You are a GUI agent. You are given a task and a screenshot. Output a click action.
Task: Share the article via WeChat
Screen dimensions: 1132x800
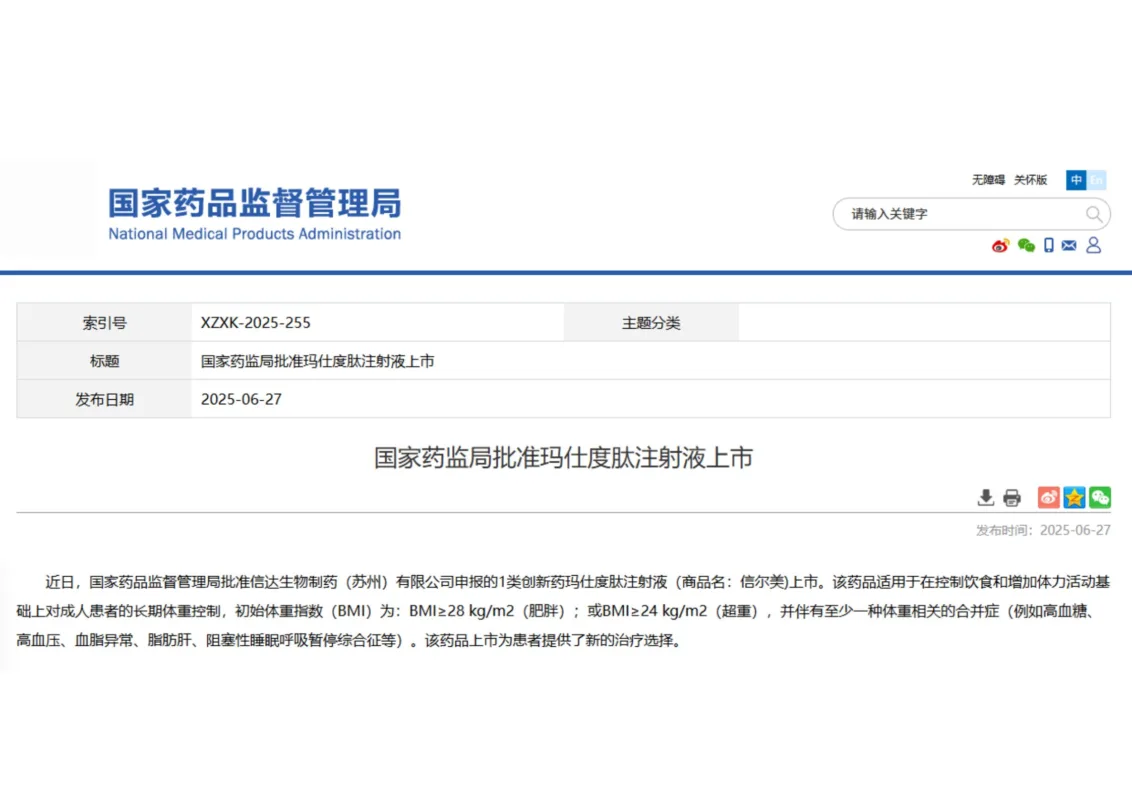click(1100, 497)
